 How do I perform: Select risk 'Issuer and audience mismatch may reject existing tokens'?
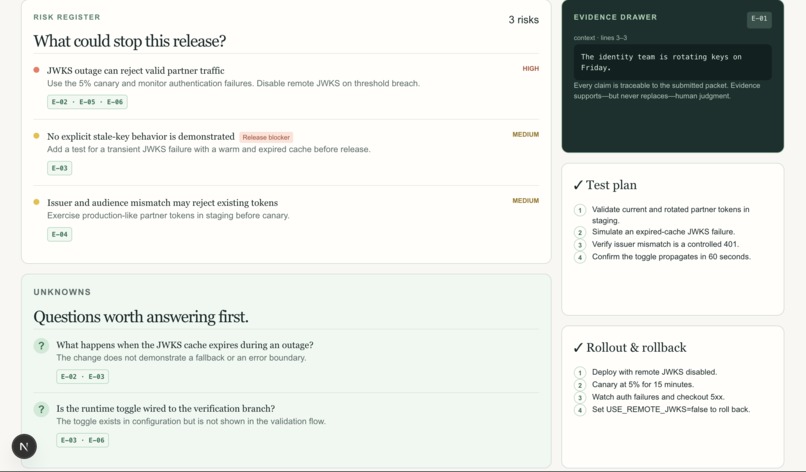(162, 203)
